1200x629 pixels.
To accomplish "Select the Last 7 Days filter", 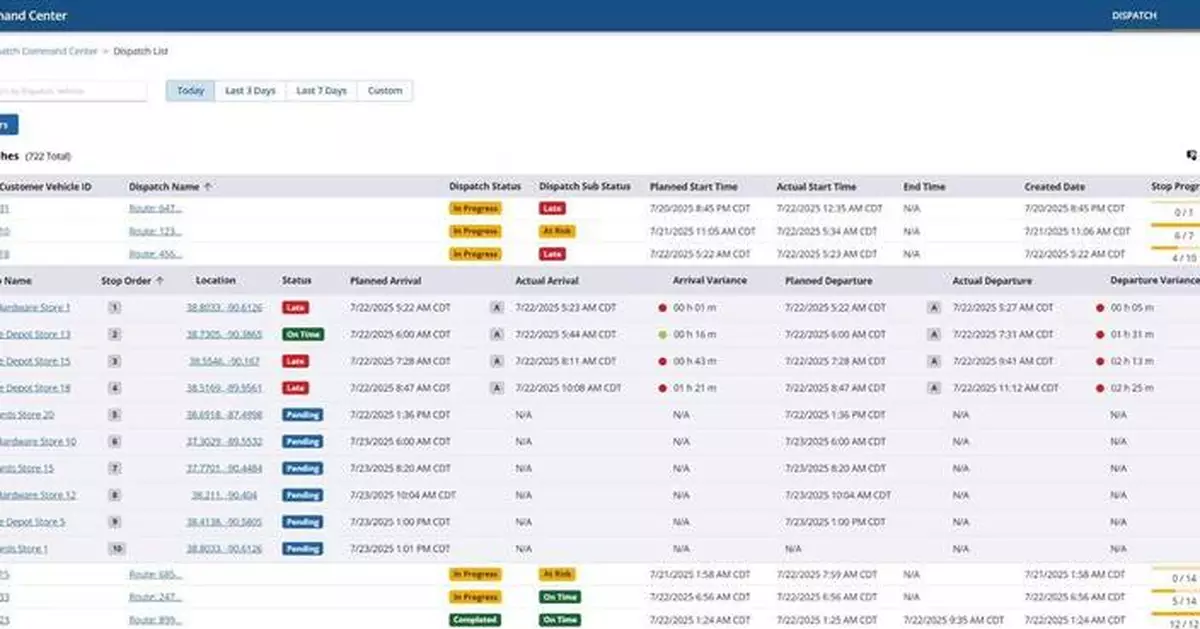I will pos(321,91).
